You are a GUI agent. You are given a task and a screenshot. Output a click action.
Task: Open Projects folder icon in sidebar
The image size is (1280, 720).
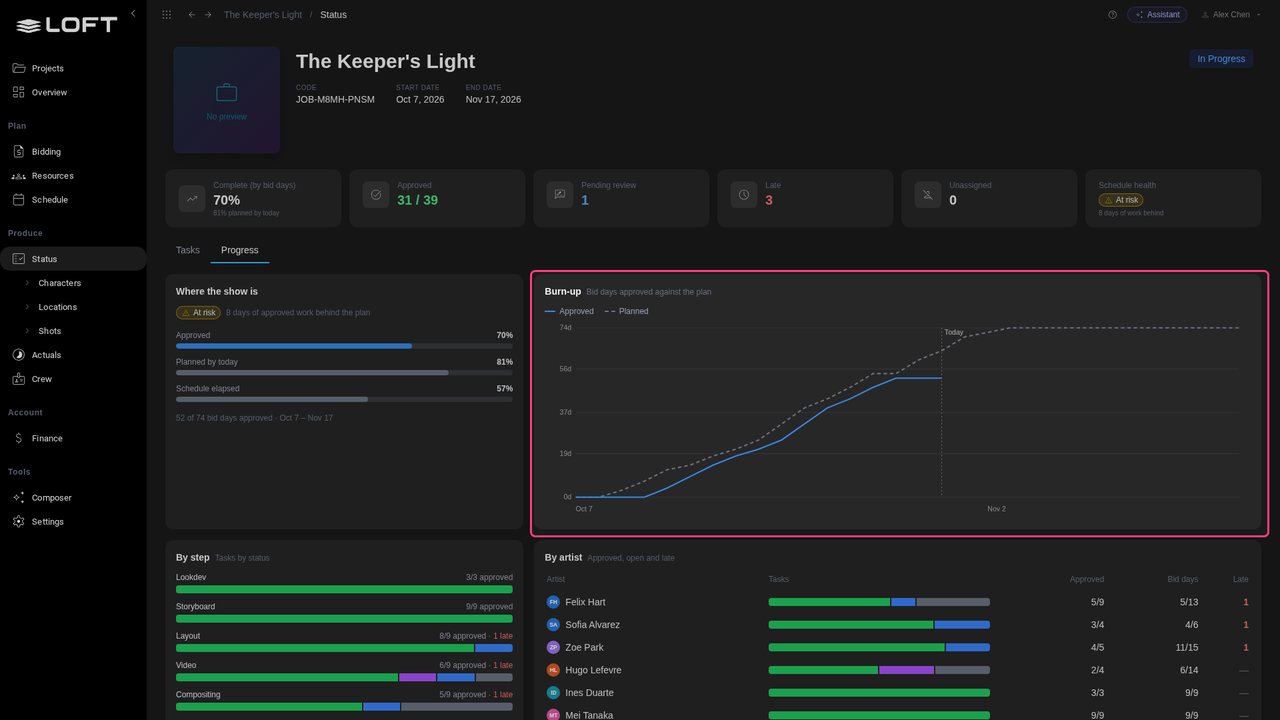pyautogui.click(x=18, y=68)
